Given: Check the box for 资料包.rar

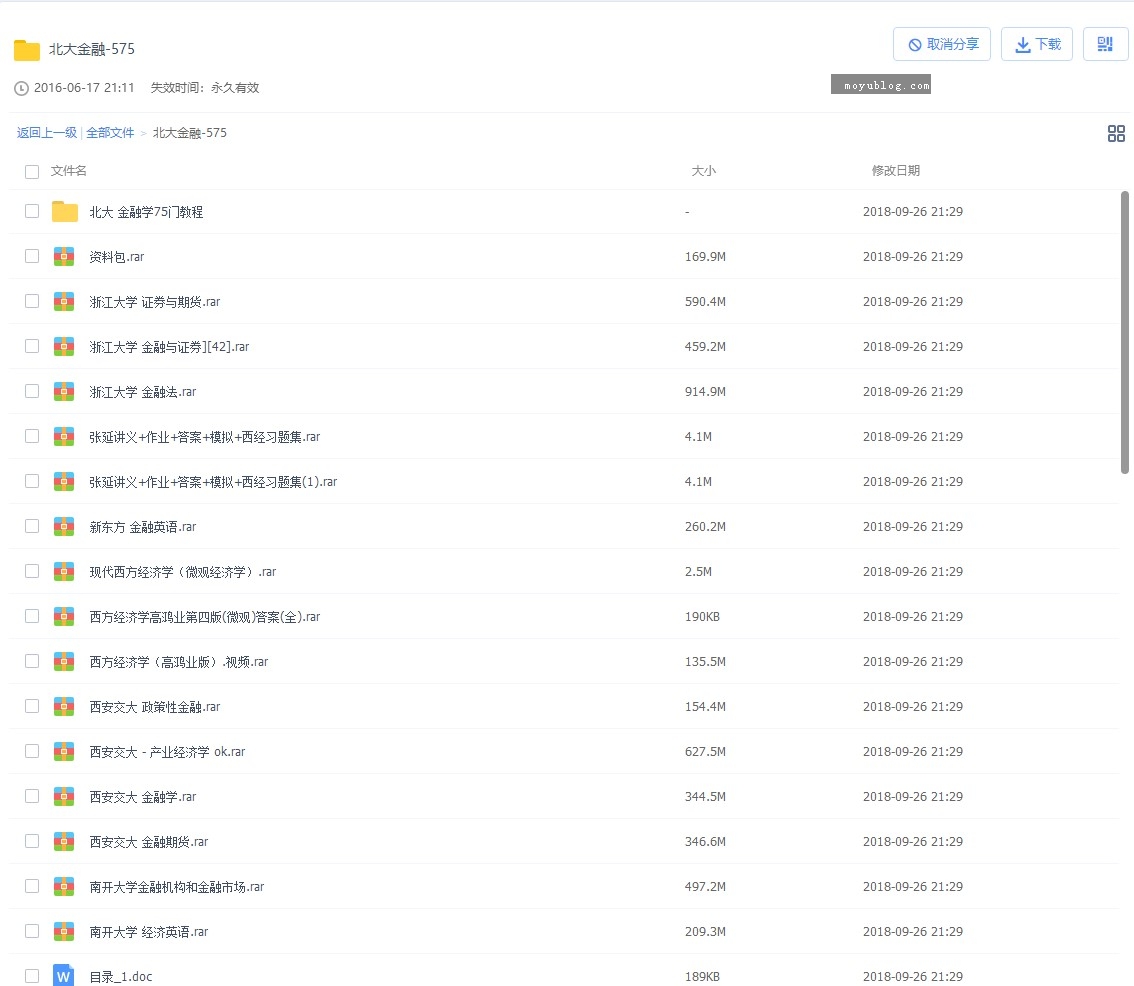Looking at the screenshot, I should pyautogui.click(x=32, y=256).
